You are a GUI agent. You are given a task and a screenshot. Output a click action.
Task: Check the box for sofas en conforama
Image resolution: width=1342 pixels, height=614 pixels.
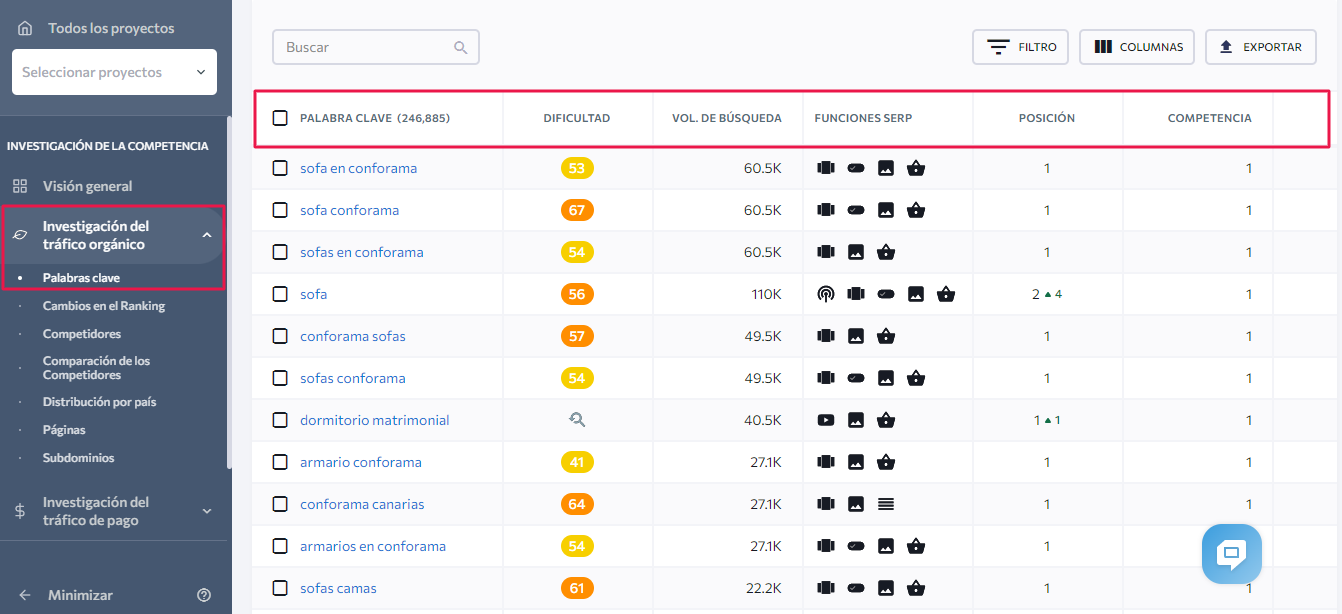click(280, 252)
